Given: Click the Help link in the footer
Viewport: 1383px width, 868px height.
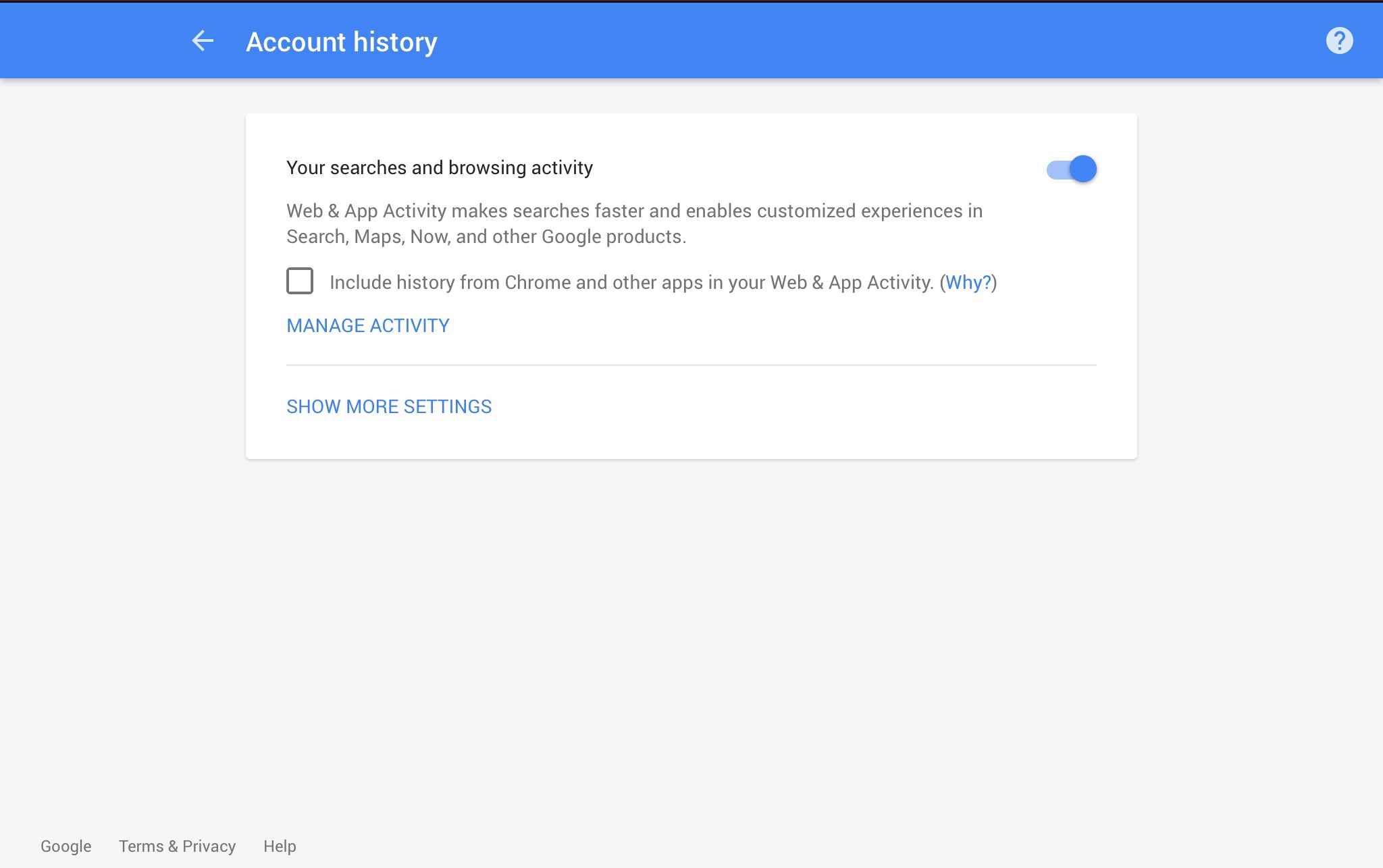Looking at the screenshot, I should (x=280, y=846).
